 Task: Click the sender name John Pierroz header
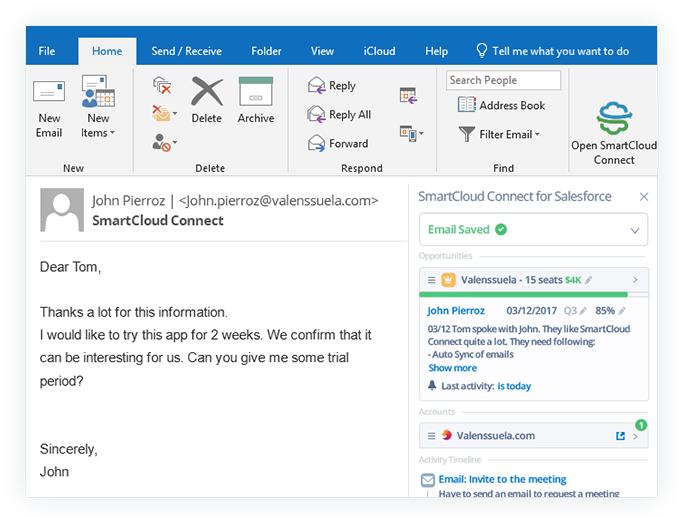coord(128,200)
